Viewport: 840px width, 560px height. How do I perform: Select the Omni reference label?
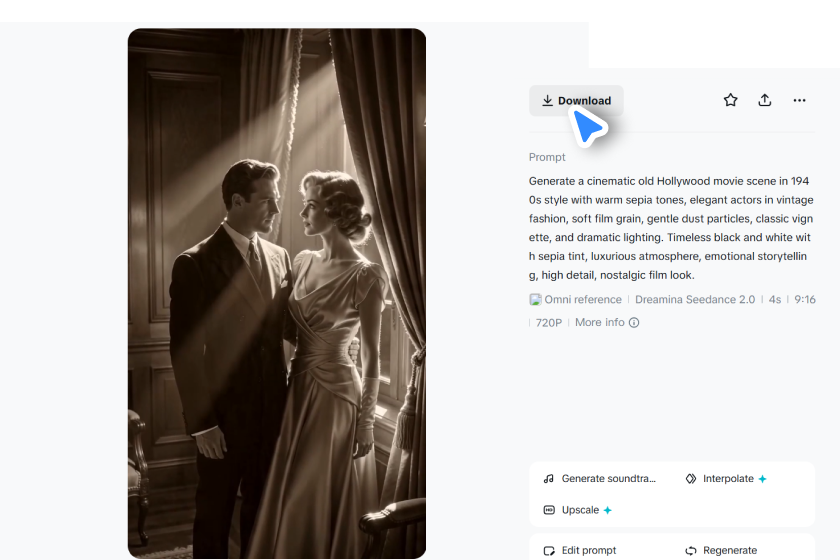tap(583, 300)
